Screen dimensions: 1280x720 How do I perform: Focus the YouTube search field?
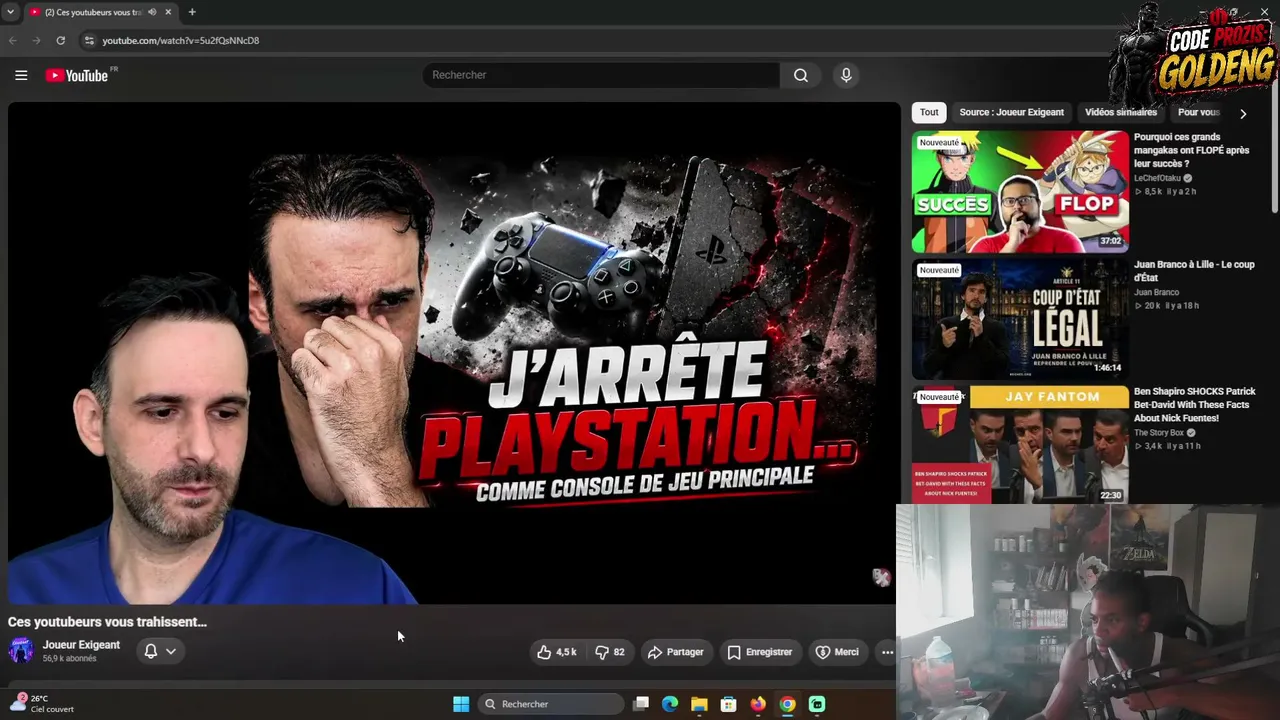point(601,75)
